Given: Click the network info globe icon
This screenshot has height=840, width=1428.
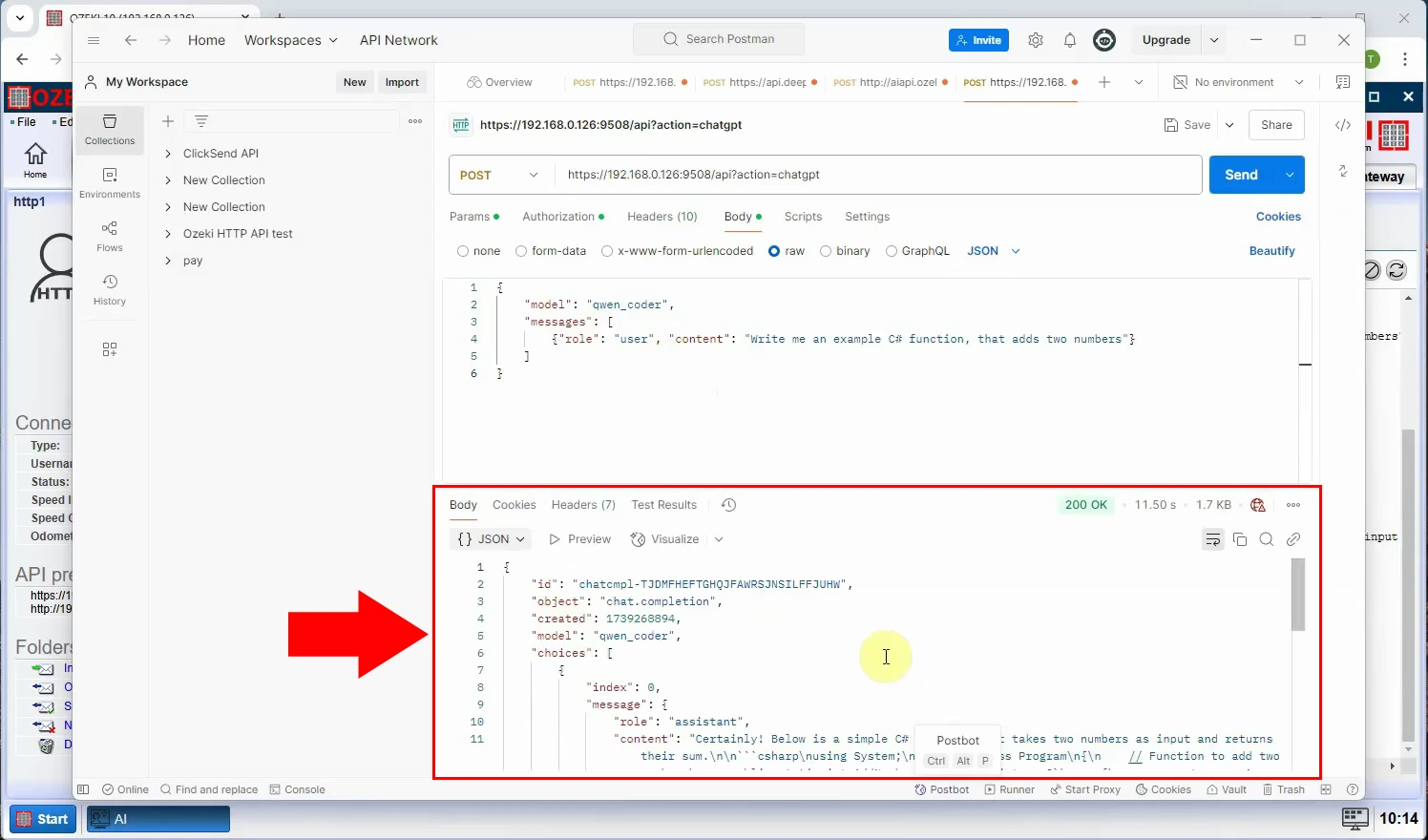Looking at the screenshot, I should tap(1258, 505).
